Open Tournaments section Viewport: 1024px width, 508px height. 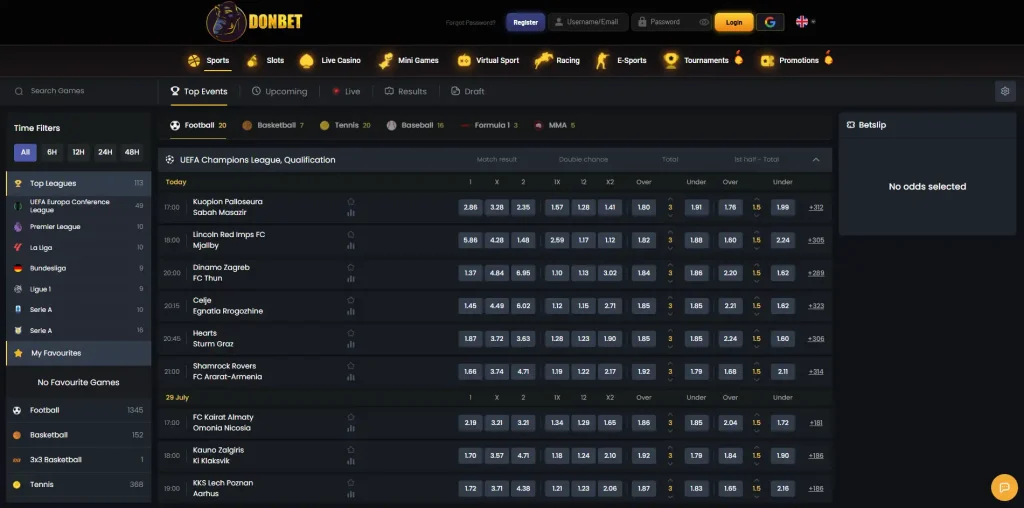tap(703, 60)
